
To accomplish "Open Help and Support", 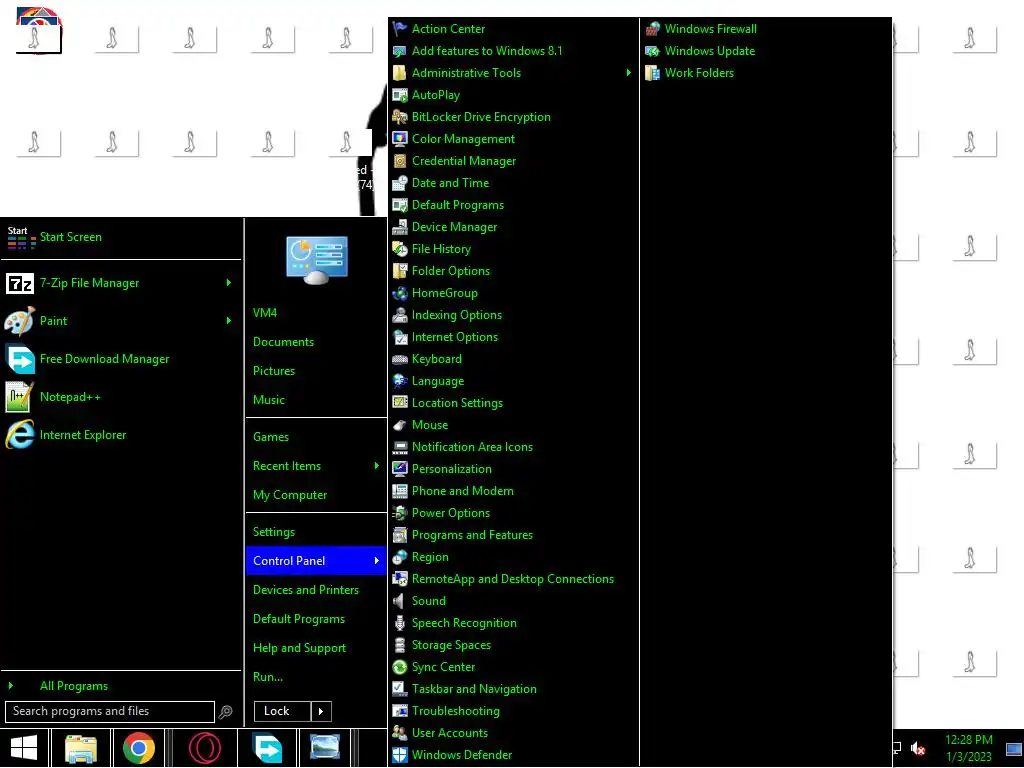I will point(300,648).
